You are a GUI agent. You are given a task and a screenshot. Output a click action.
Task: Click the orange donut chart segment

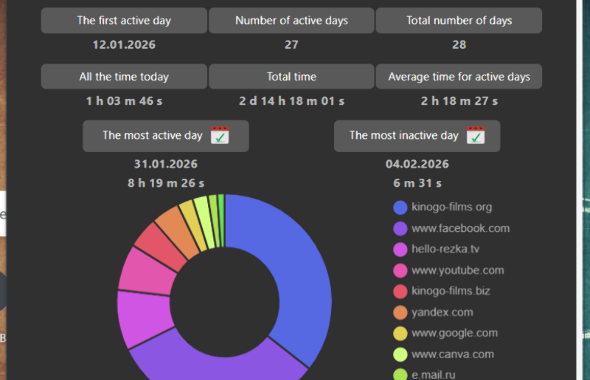pos(178,230)
